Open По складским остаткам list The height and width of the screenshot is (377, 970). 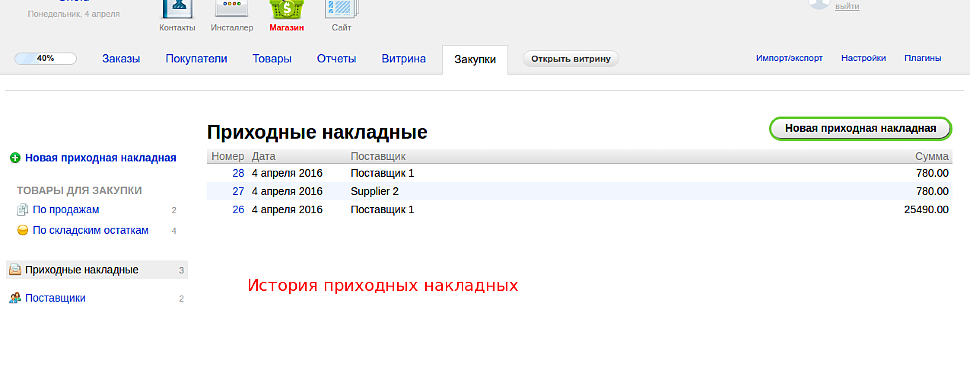[90, 230]
